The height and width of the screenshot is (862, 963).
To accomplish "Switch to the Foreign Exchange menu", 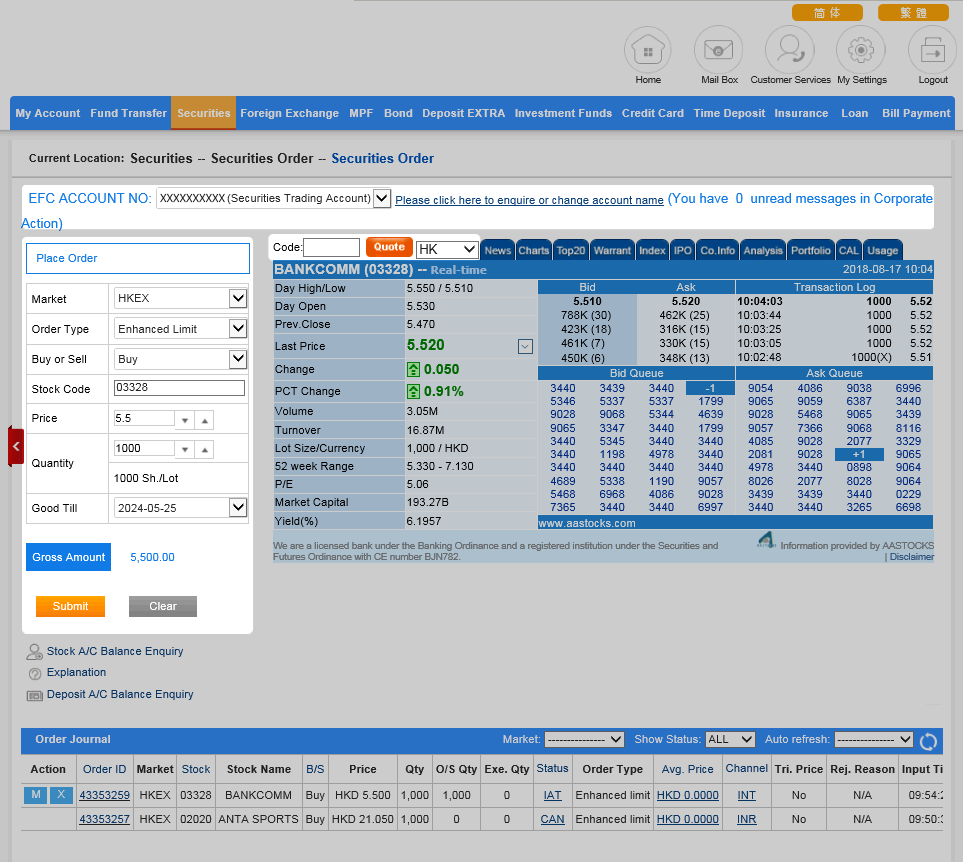I will pyautogui.click(x=289, y=113).
